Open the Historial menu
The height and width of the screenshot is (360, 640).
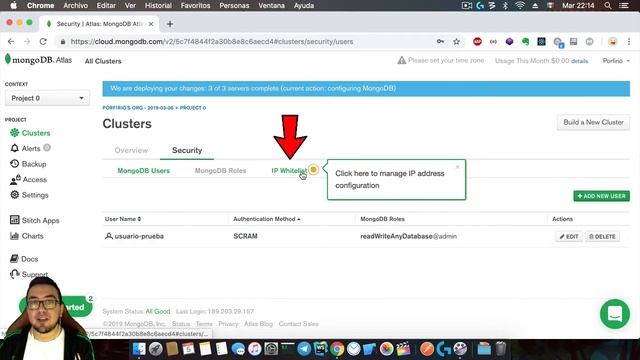click(158, 6)
